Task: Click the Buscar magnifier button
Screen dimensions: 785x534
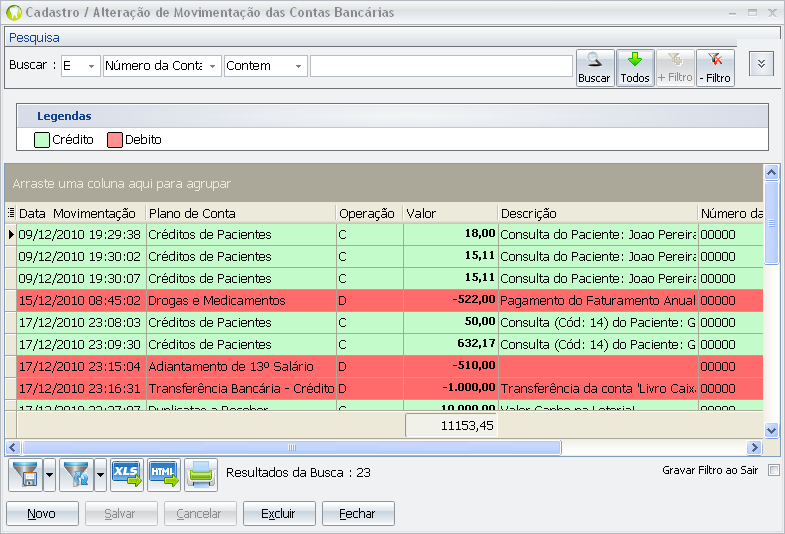Action: (595, 68)
